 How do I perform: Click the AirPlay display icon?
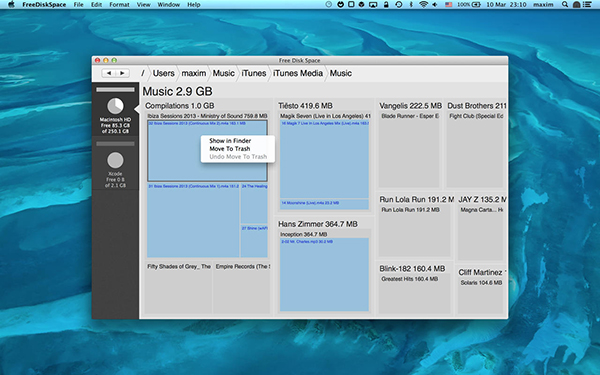(x=373, y=5)
